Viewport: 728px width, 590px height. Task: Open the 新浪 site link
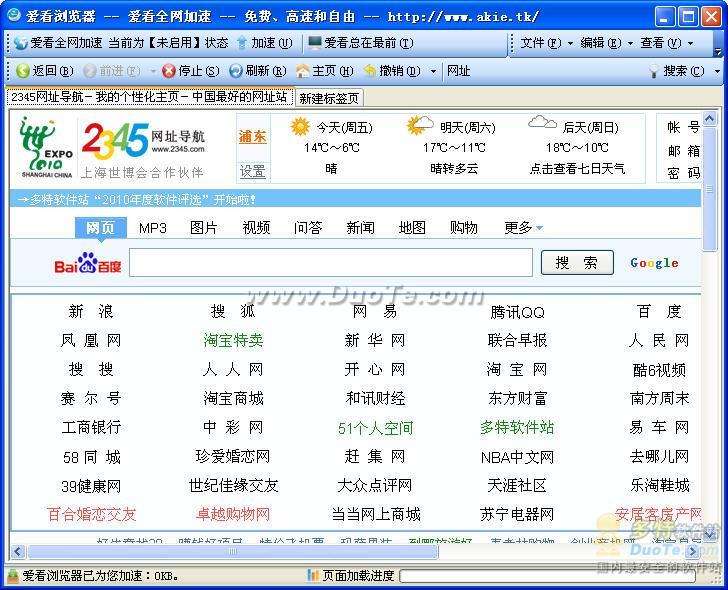91,311
